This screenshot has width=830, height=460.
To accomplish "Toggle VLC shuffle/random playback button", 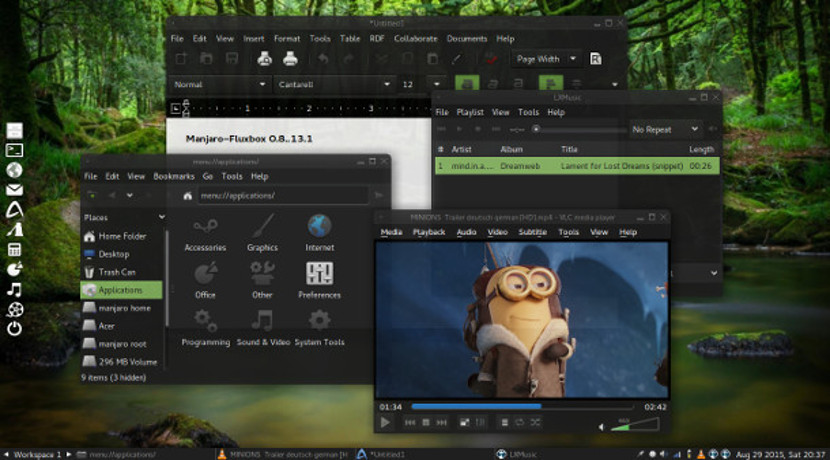I will click(535, 423).
